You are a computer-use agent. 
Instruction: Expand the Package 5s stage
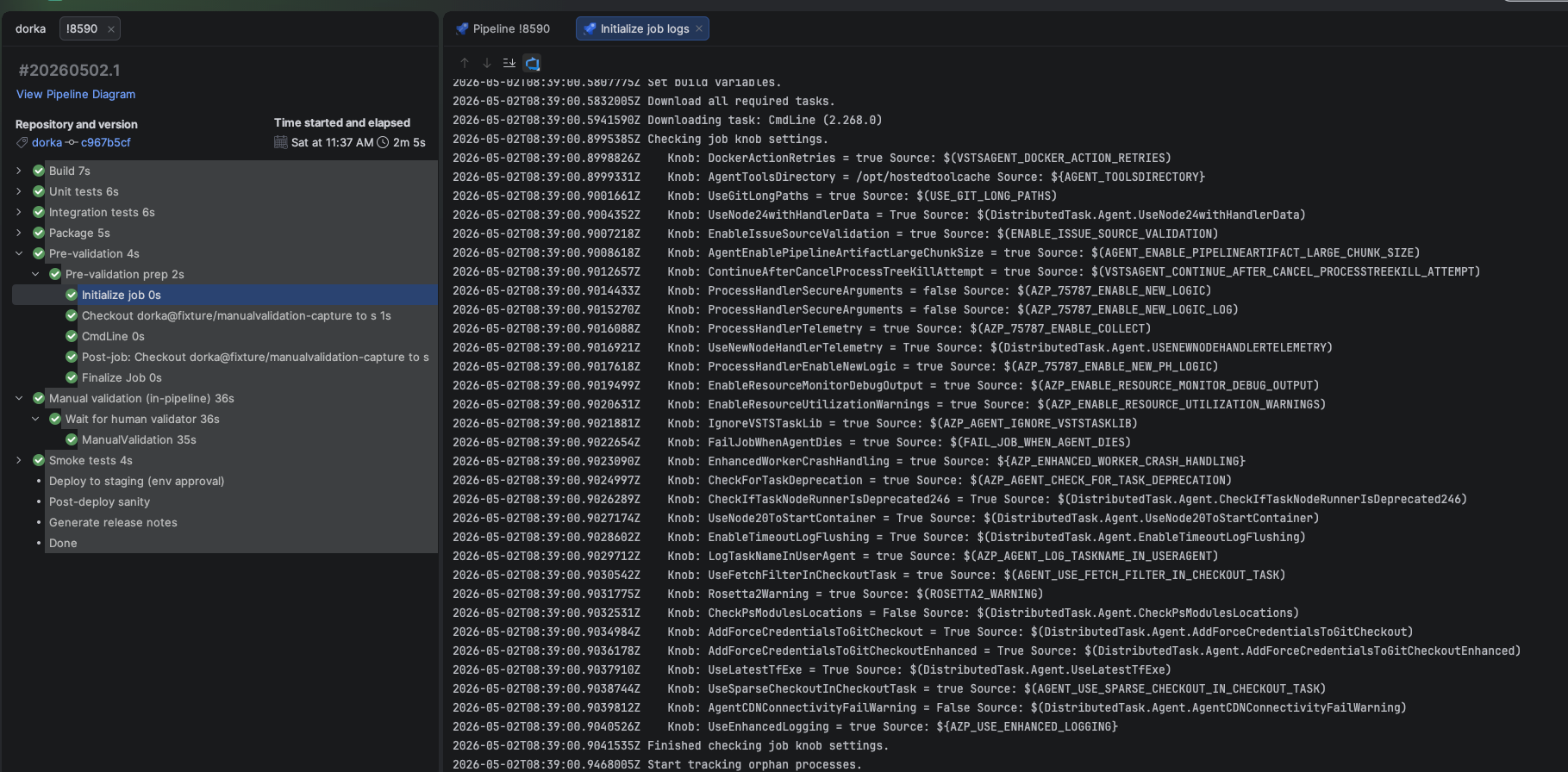[19, 233]
